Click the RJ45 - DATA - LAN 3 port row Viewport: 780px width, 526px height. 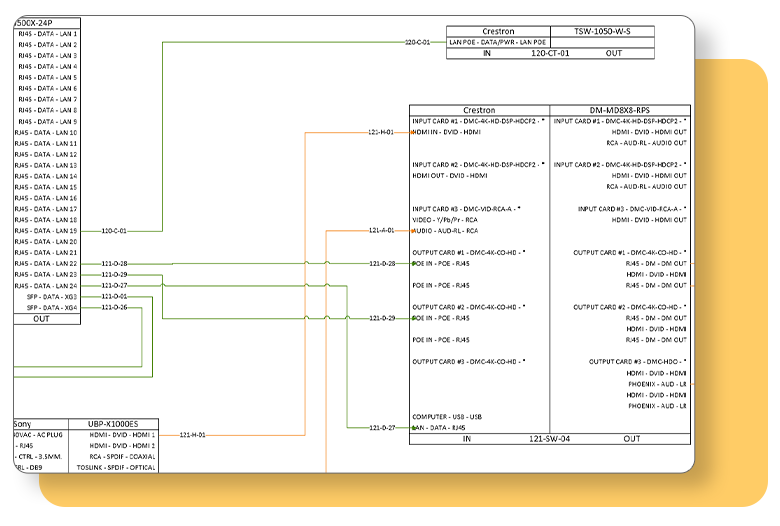click(x=48, y=56)
